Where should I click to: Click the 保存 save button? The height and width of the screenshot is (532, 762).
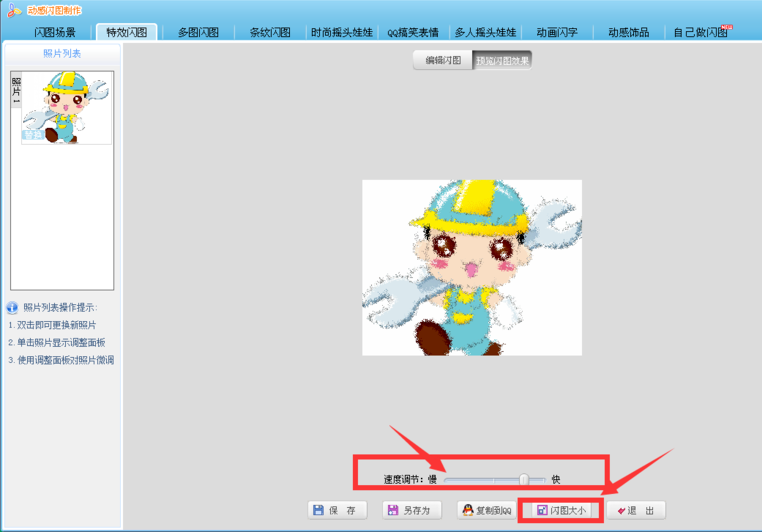pos(337,510)
